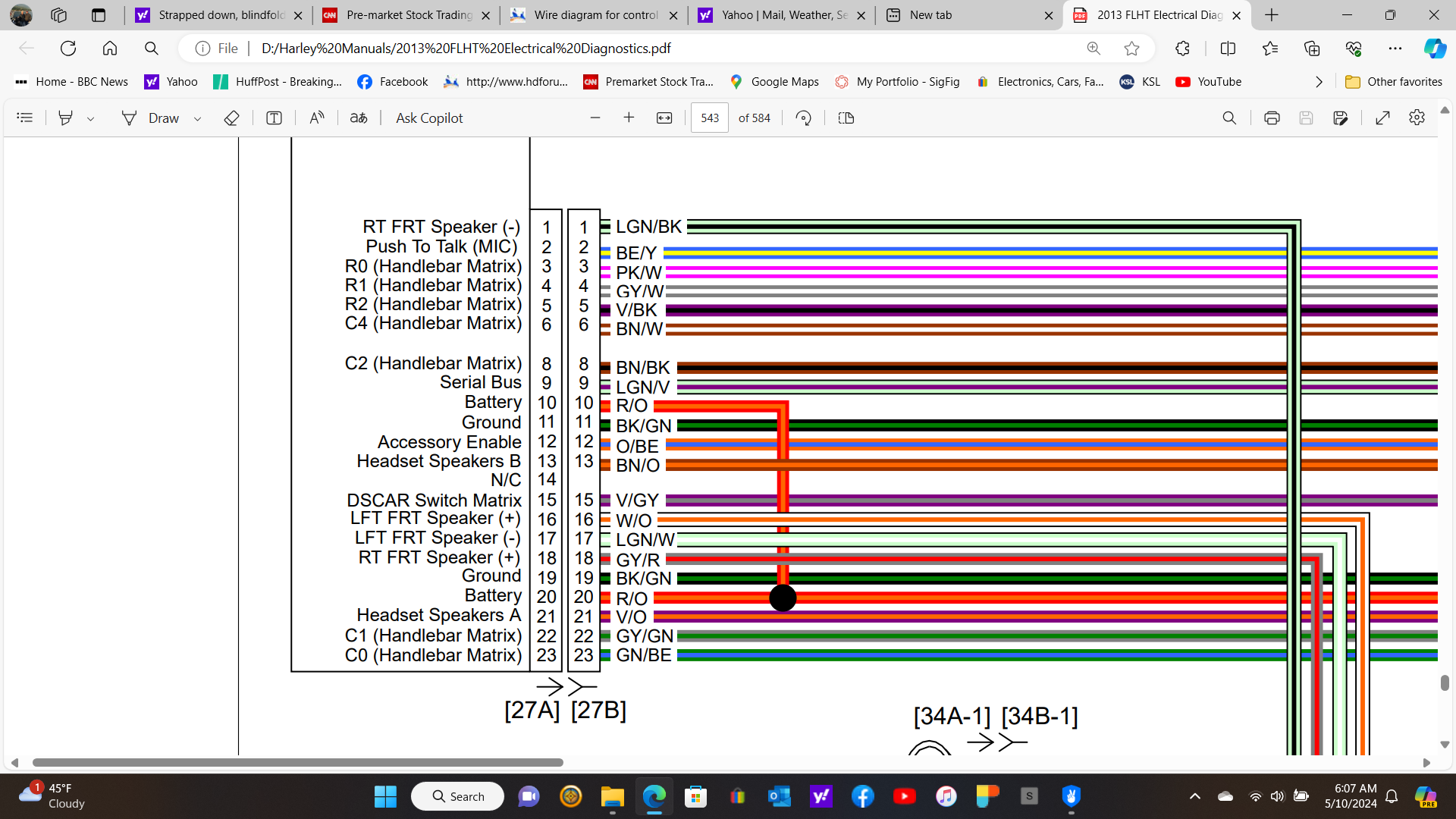Print the PDF document

1272,118
